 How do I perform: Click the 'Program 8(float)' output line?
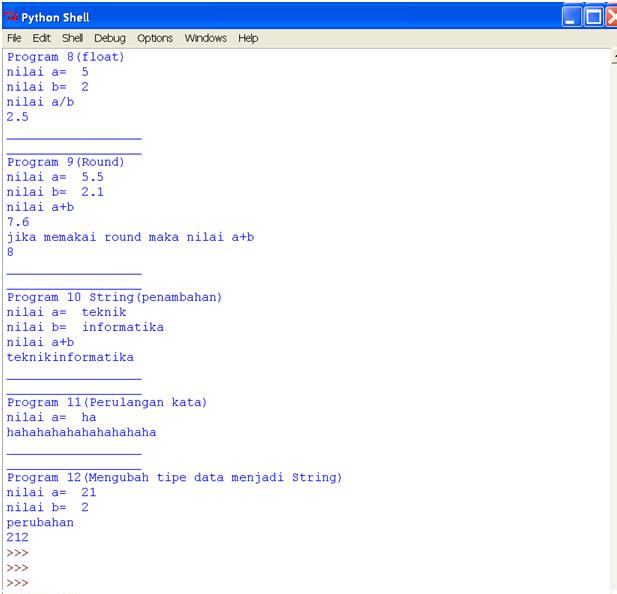66,57
